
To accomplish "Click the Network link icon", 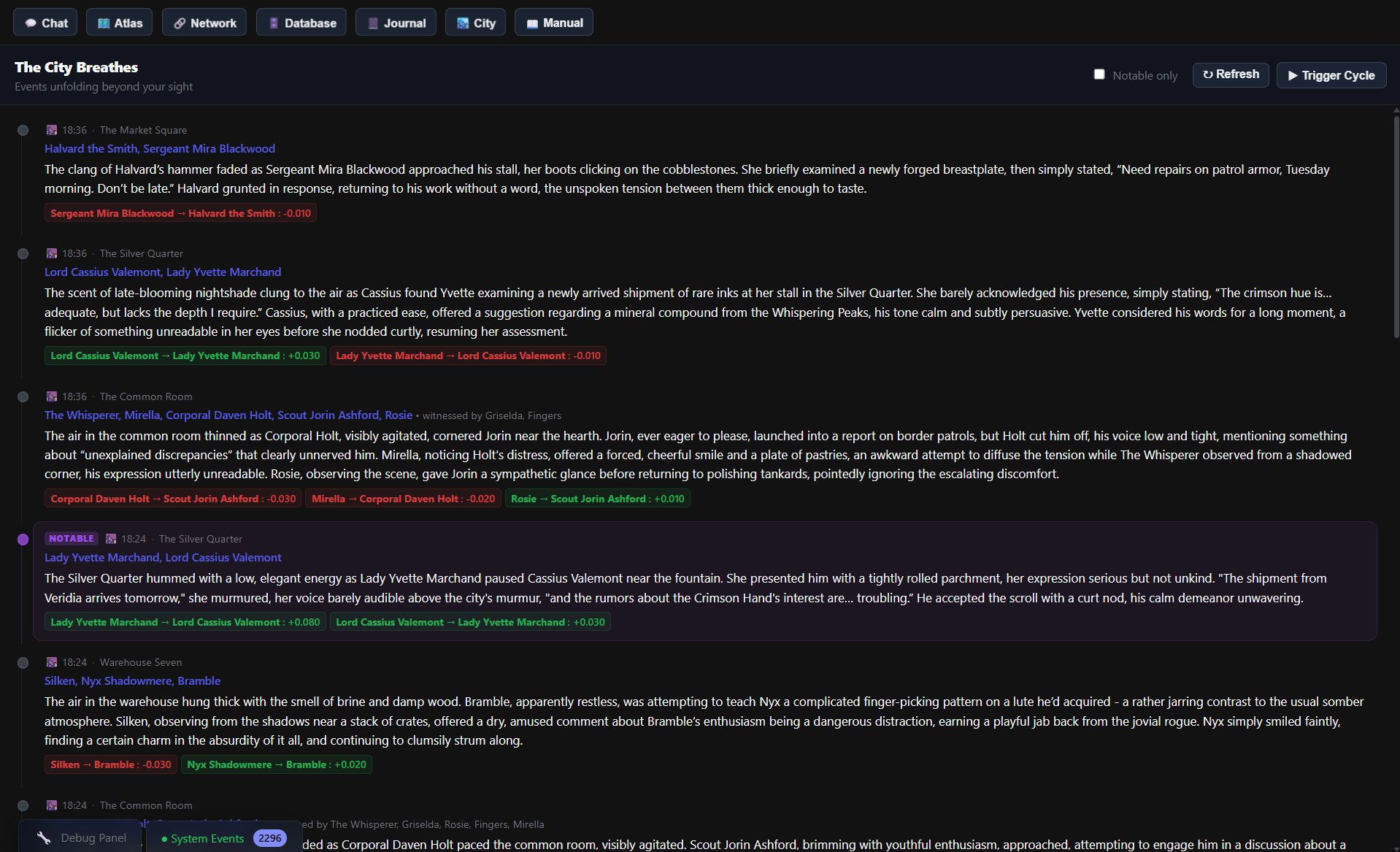I will [179, 22].
